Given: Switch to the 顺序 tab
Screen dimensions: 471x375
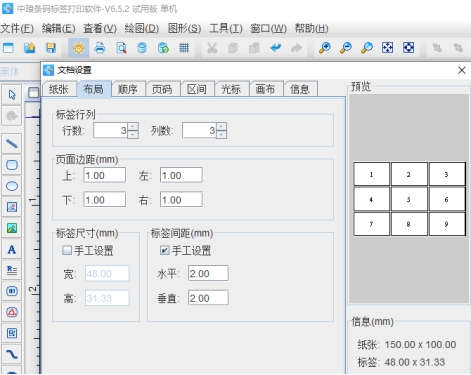Looking at the screenshot, I should click(x=128, y=89).
